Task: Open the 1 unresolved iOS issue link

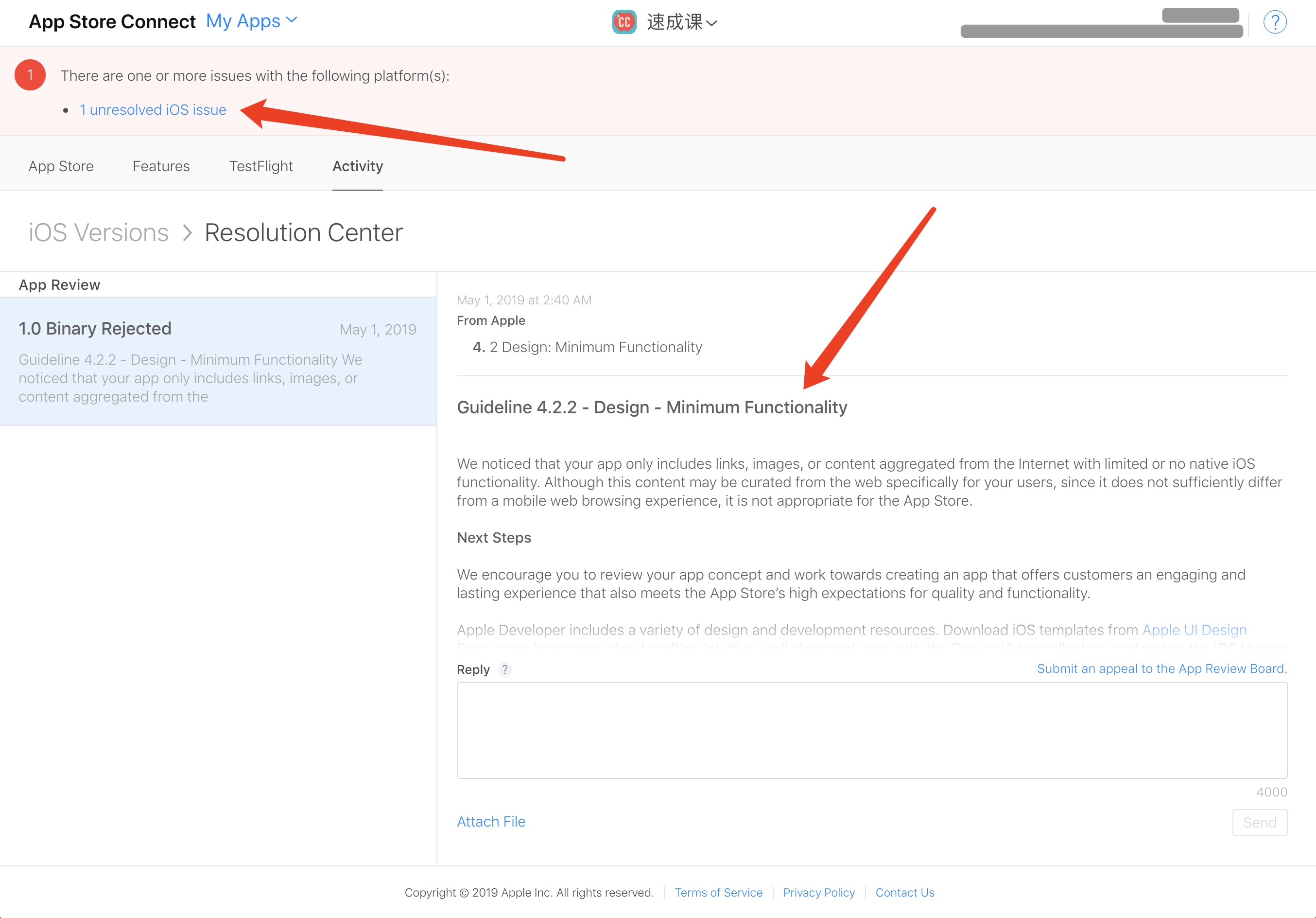Action: (153, 109)
